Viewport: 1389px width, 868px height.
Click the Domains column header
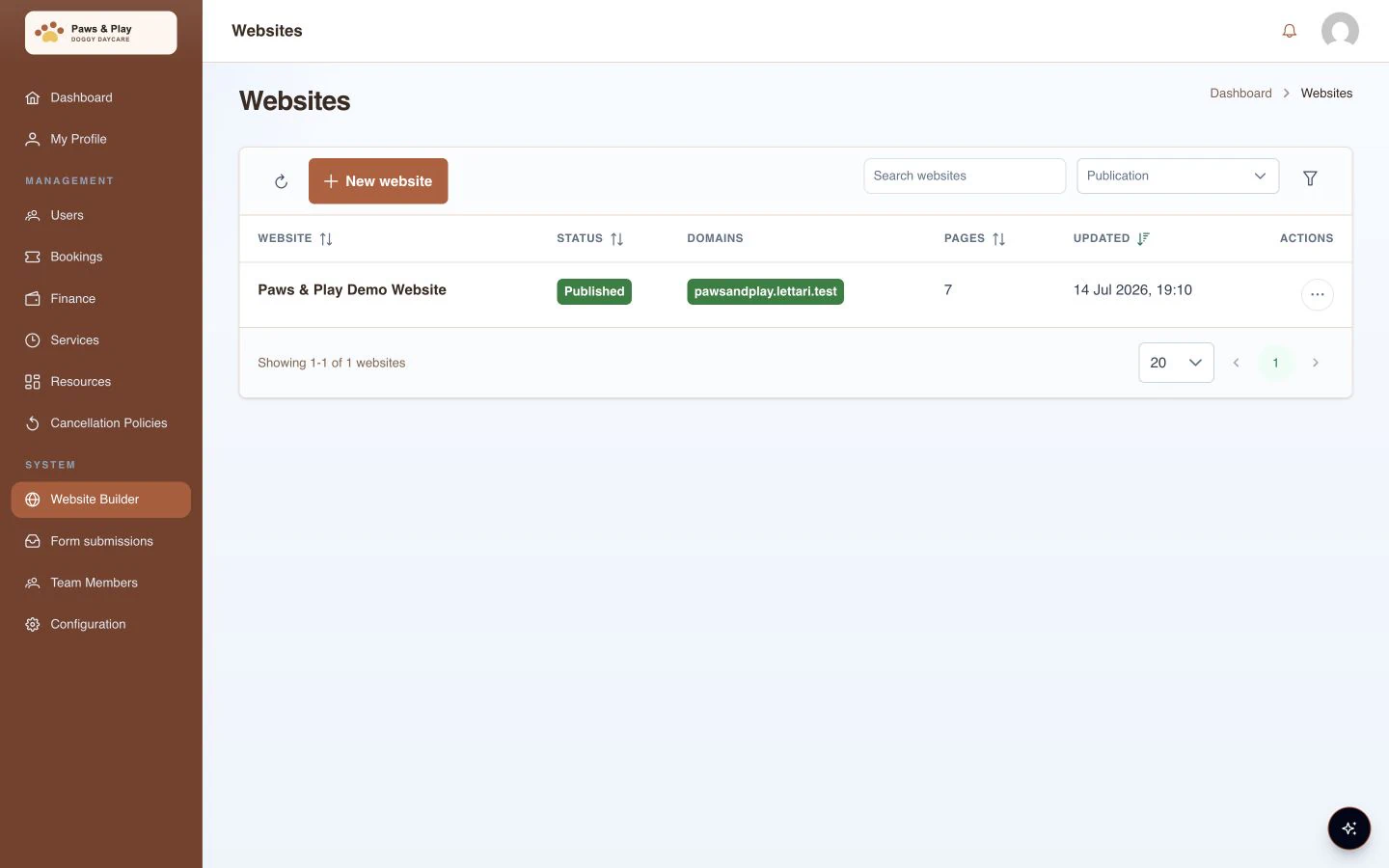pyautogui.click(x=715, y=238)
